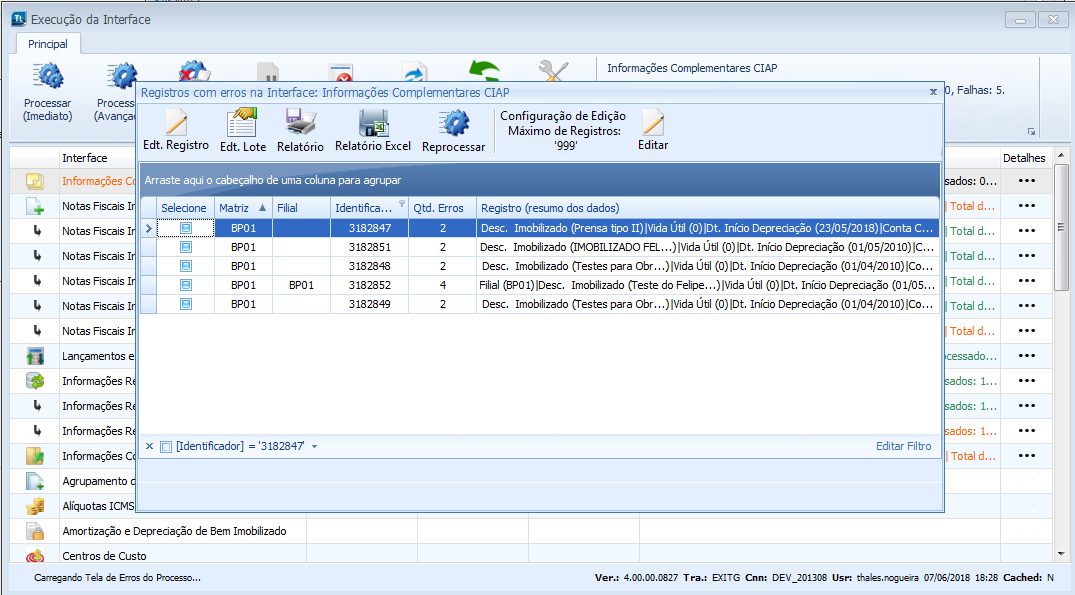Click Editar in Configuração de Edição
The image size is (1075, 595).
(x=653, y=125)
